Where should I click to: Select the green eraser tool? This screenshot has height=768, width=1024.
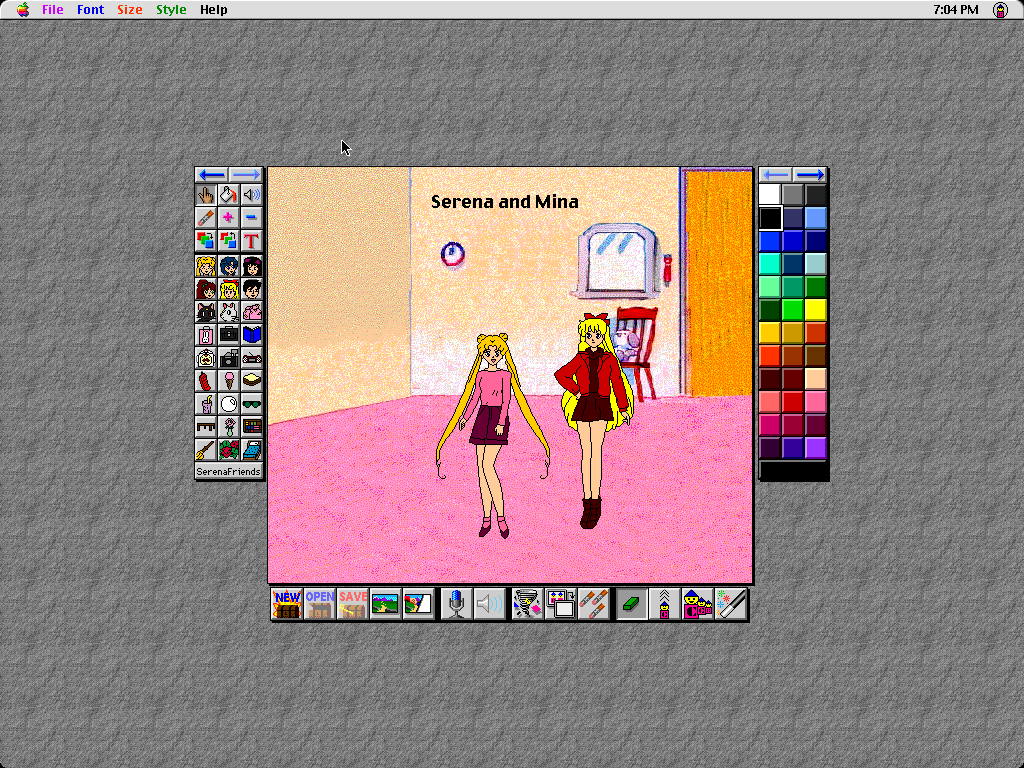(x=632, y=604)
